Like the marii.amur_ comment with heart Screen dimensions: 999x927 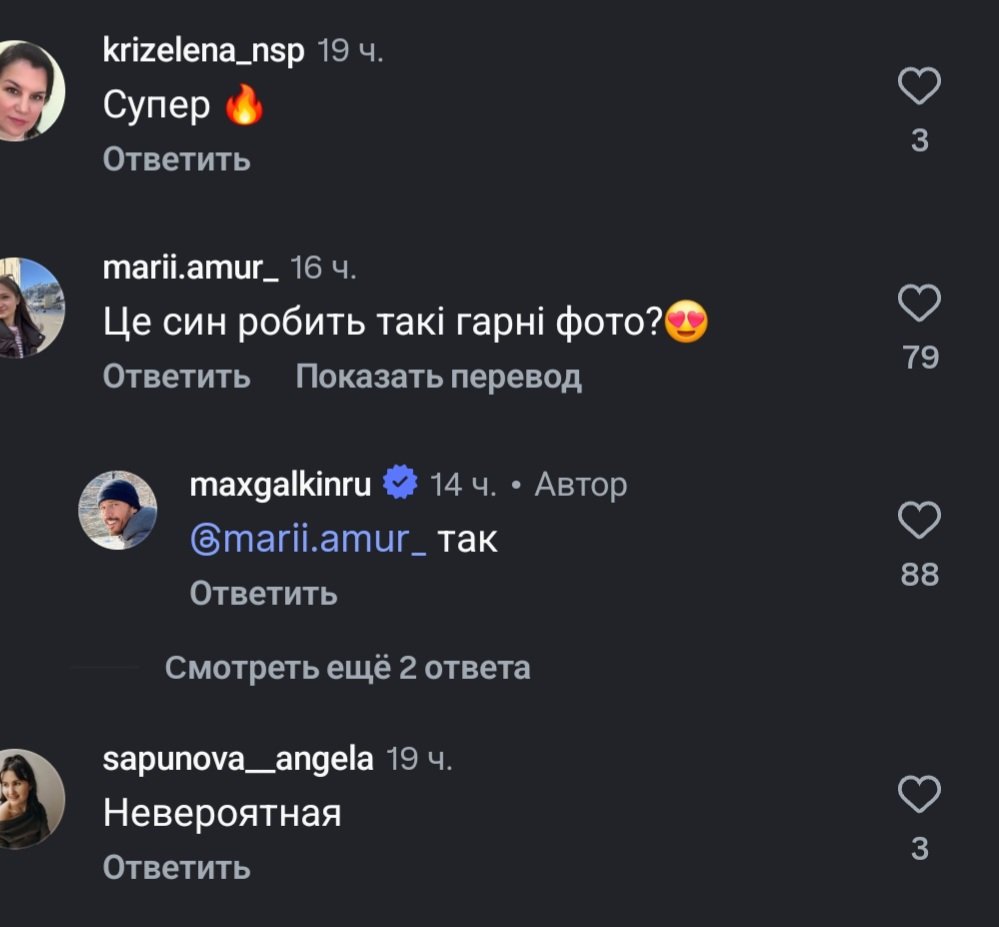click(x=919, y=303)
